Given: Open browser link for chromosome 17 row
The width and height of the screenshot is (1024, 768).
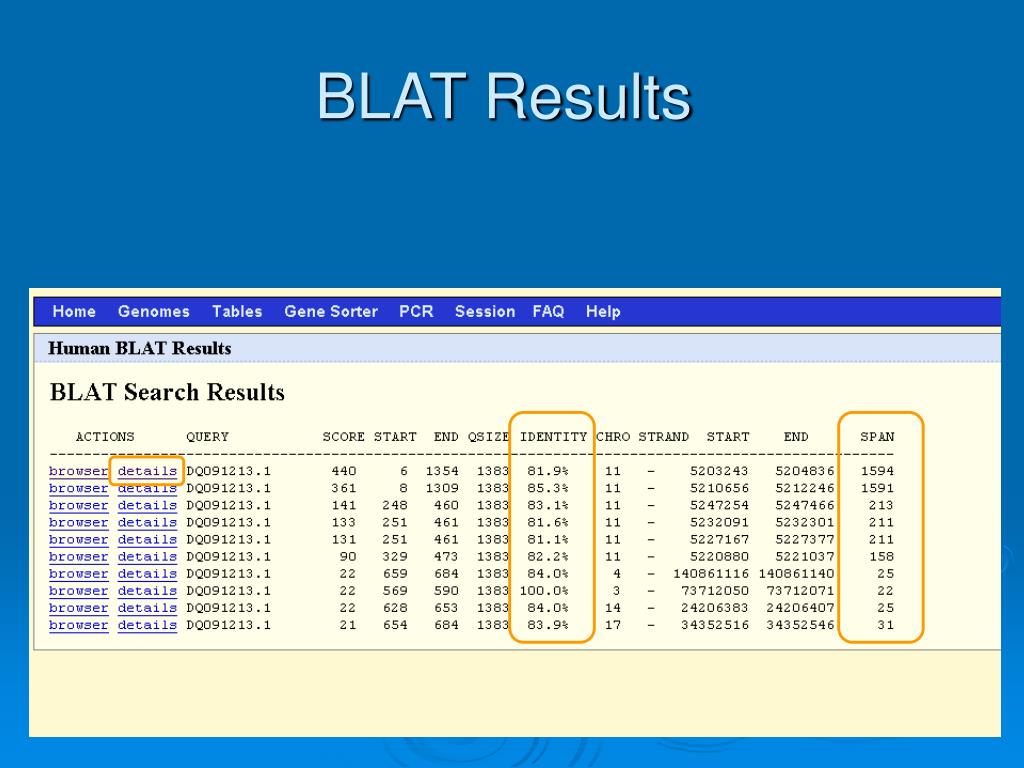Looking at the screenshot, I should 78,625.
